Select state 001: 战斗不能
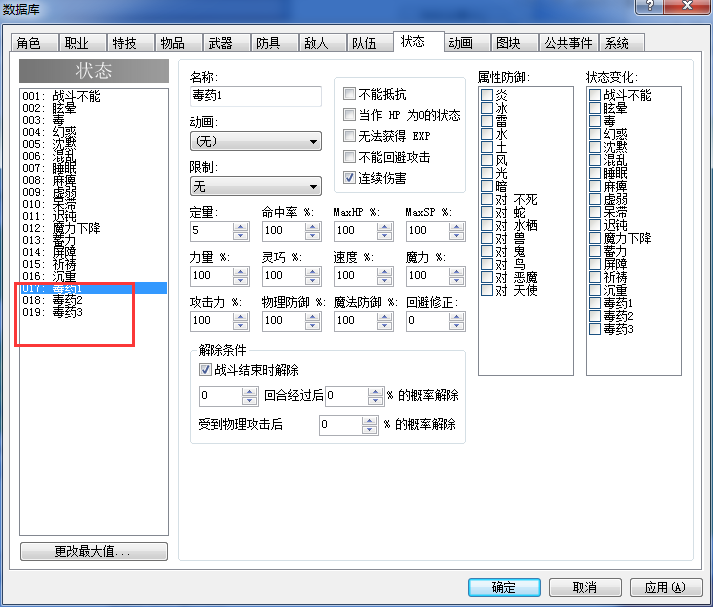Screen dimensions: 713x607 [94, 96]
